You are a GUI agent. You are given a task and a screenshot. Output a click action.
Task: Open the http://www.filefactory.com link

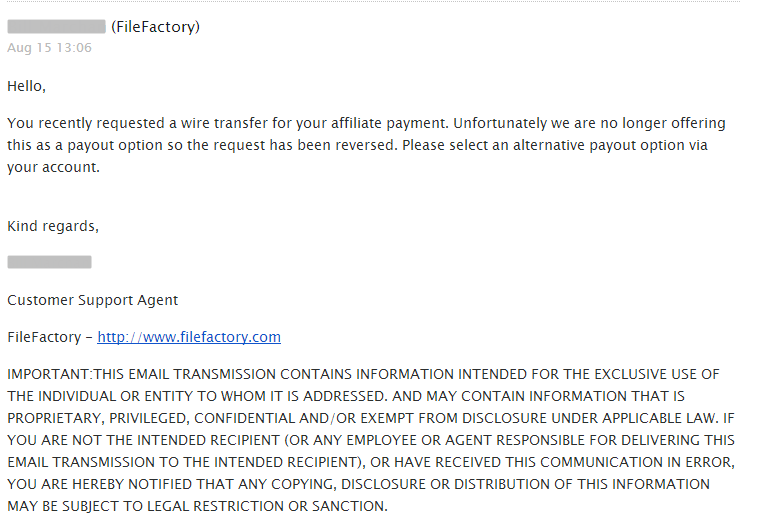189,337
